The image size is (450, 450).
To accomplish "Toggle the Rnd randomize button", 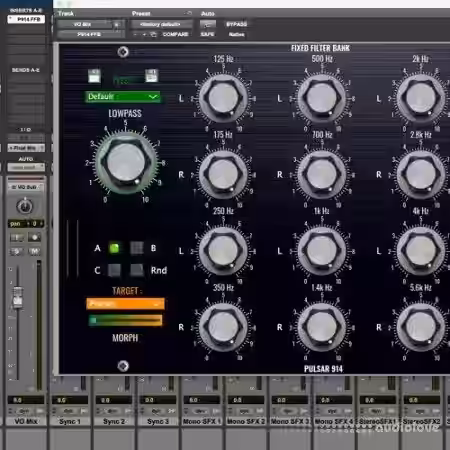I will (x=137, y=270).
